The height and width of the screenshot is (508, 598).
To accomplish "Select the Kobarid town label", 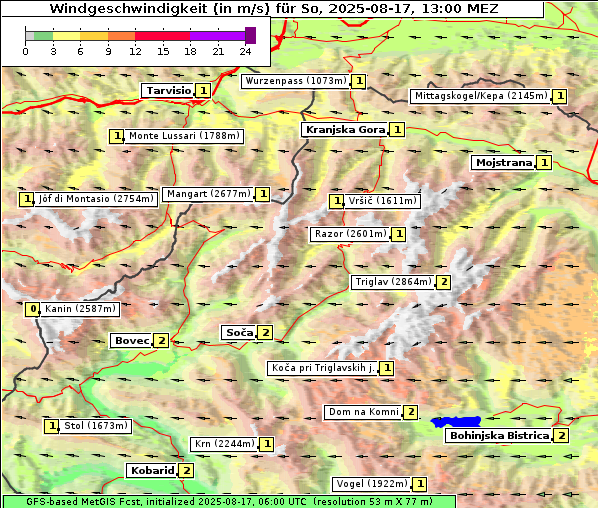I will [152, 471].
